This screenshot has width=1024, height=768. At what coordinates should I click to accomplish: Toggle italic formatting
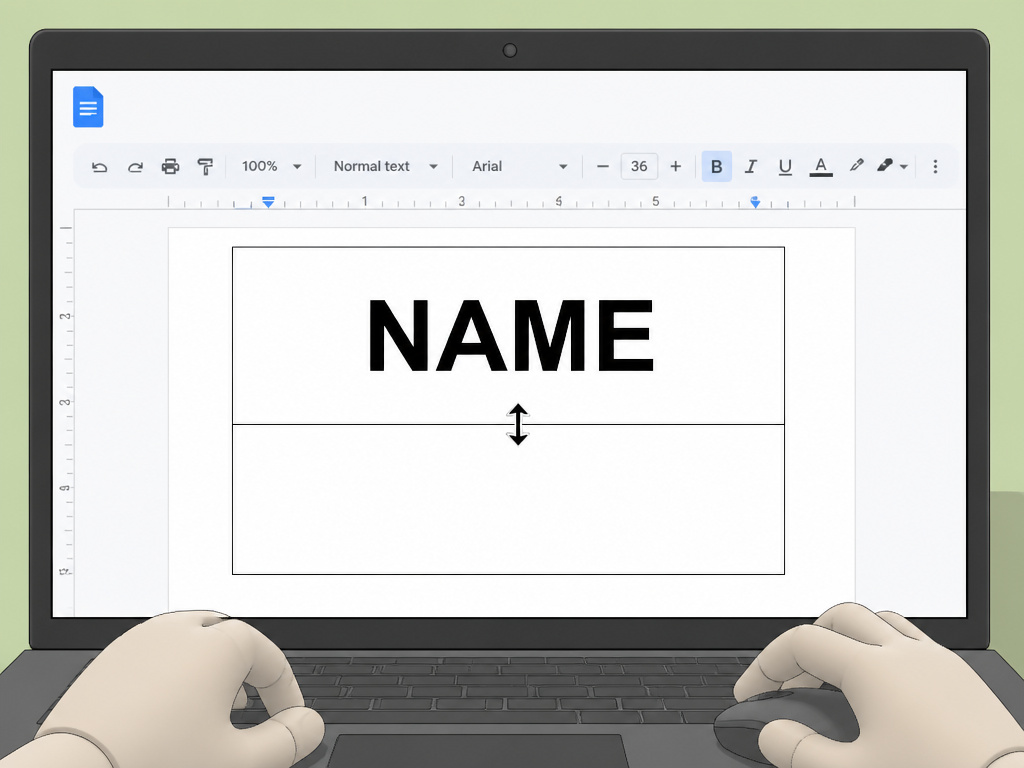(x=751, y=167)
